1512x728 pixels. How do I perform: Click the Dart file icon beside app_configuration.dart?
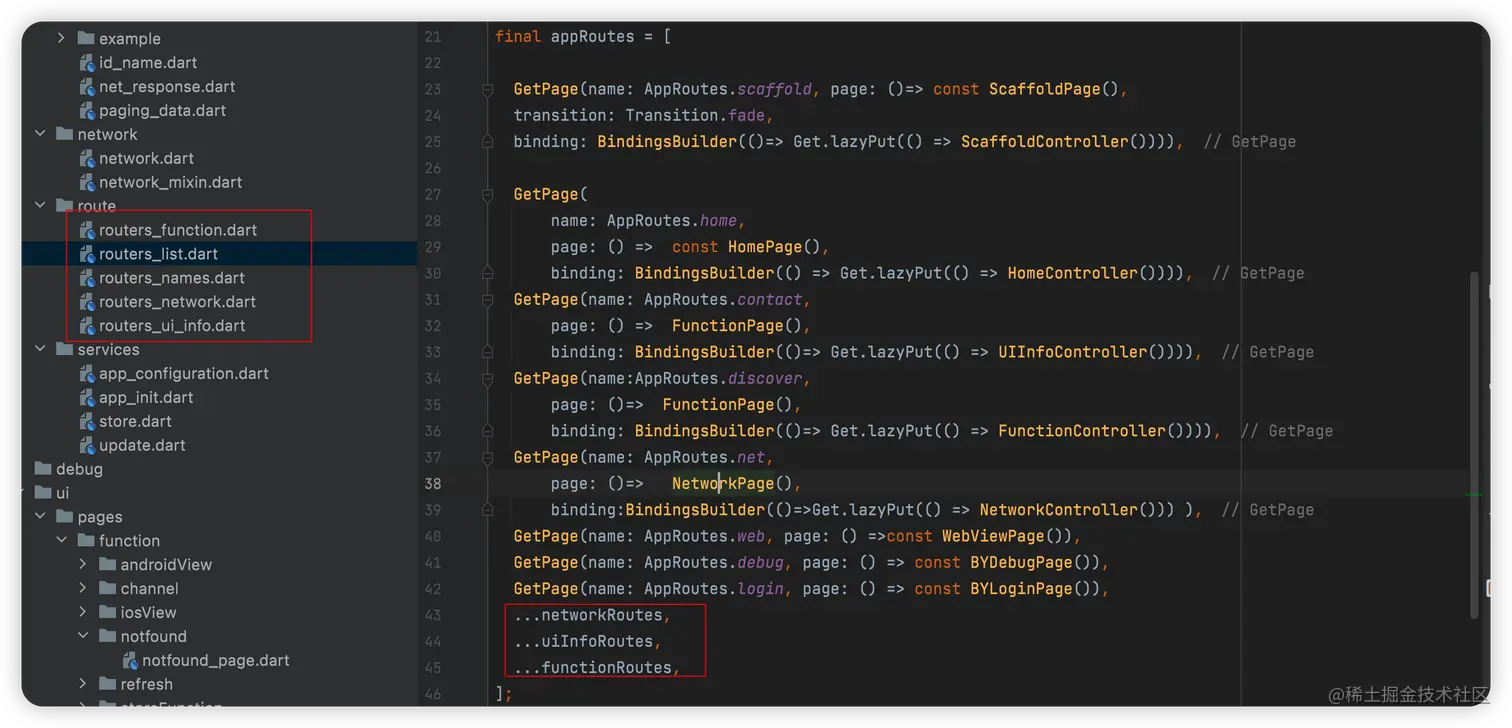[x=87, y=373]
